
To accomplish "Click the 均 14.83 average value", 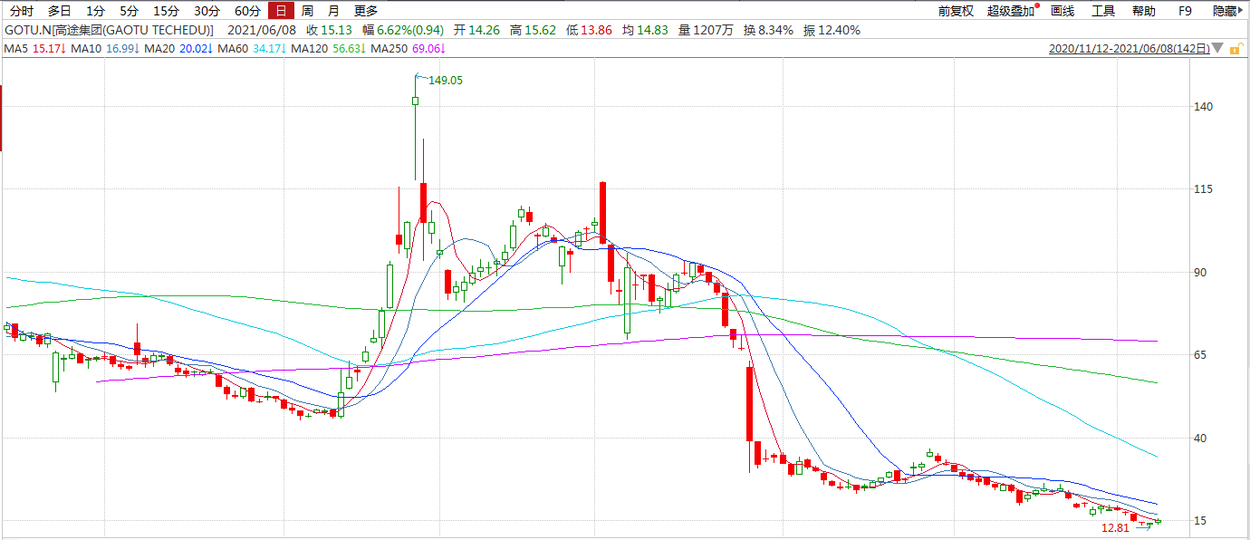I will [645, 30].
